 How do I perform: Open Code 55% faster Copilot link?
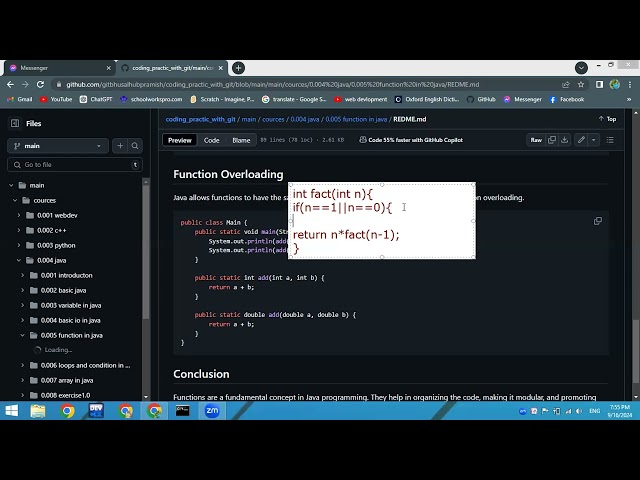[411, 140]
